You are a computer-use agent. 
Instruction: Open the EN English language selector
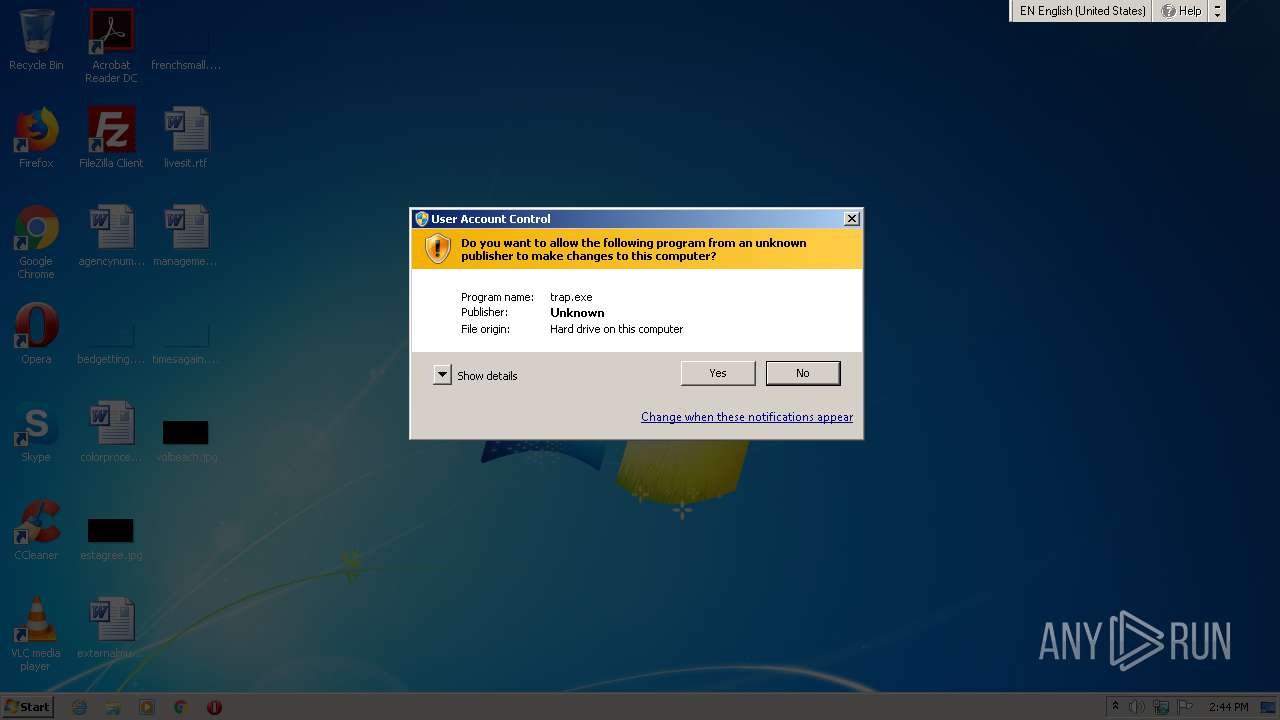click(1082, 11)
